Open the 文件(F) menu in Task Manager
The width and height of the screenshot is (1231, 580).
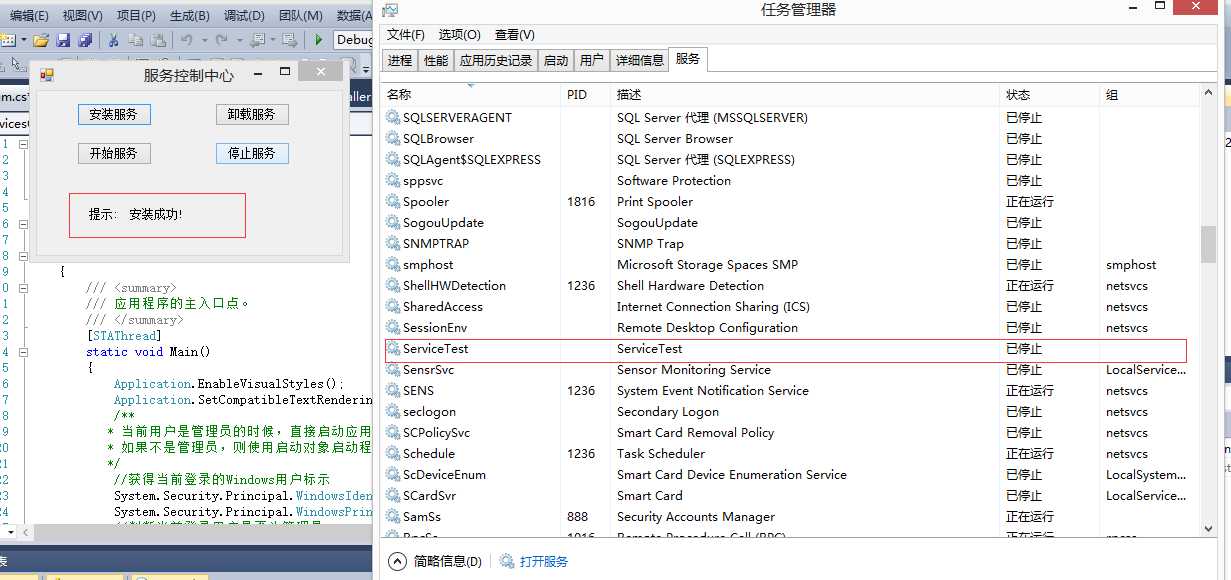click(406, 35)
